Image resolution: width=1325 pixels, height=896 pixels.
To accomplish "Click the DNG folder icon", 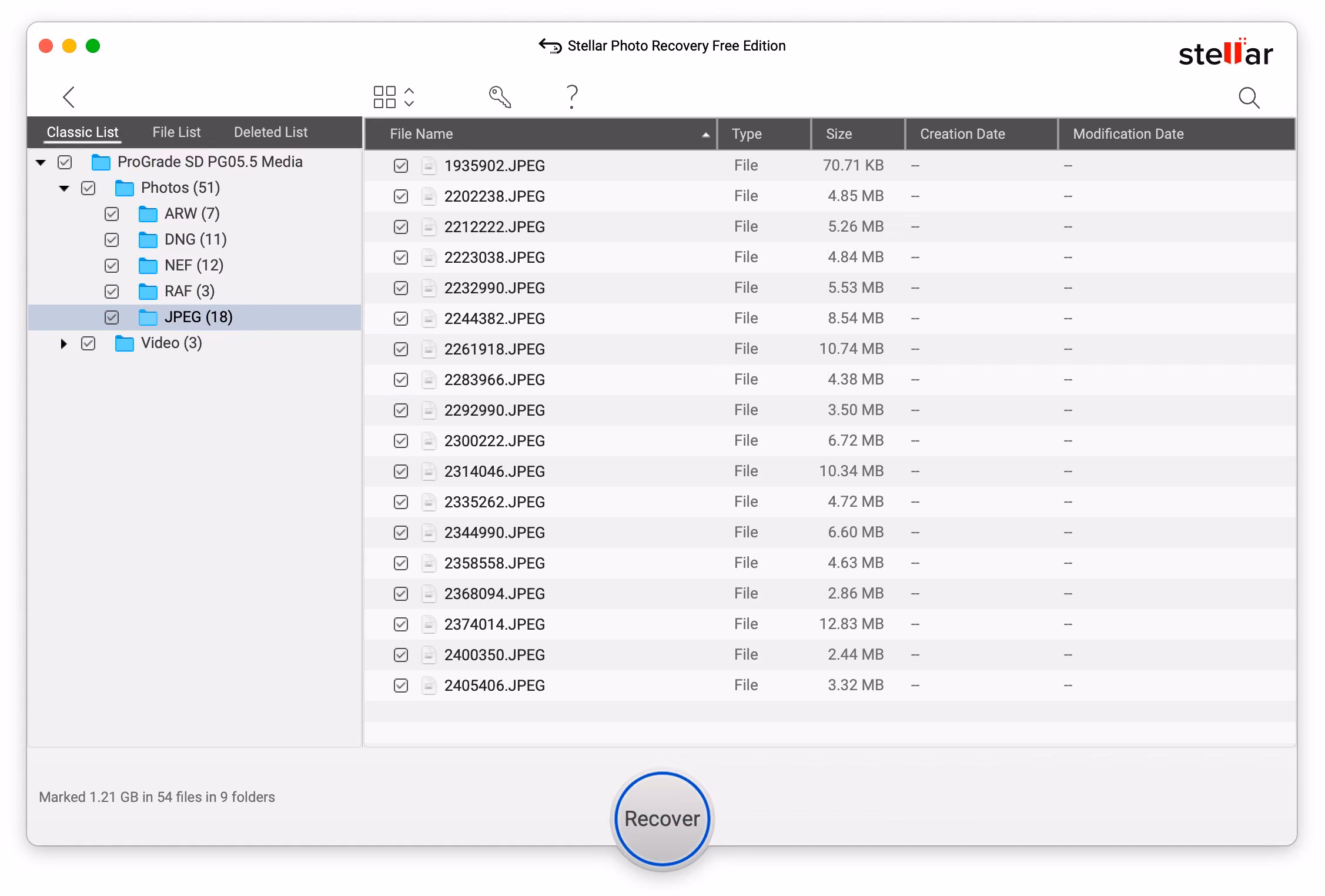I will tap(148, 240).
